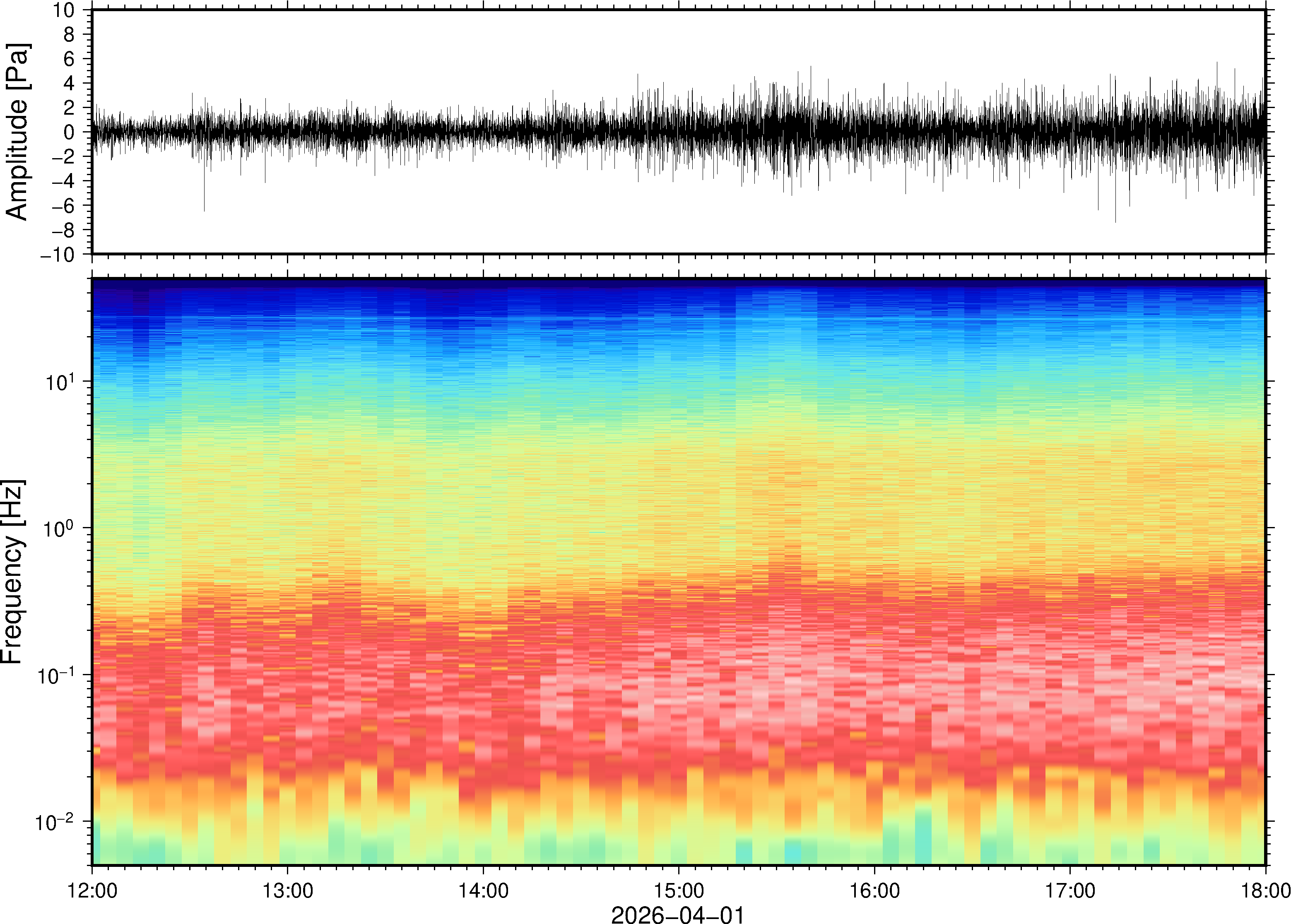
Task: Click the 10¹ frequency tick label
Action: [59, 382]
